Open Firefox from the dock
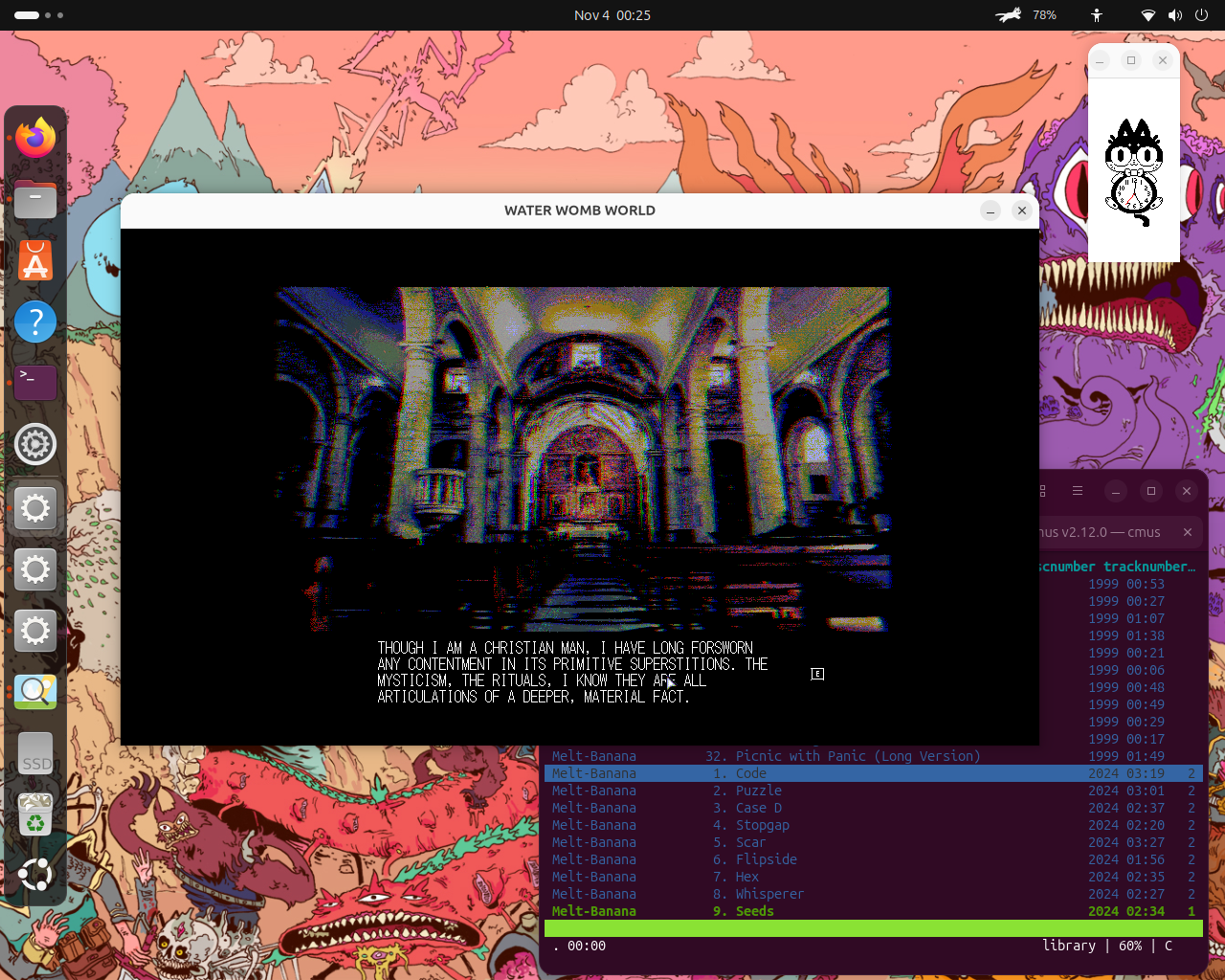This screenshot has height=980, width=1225. point(35,138)
